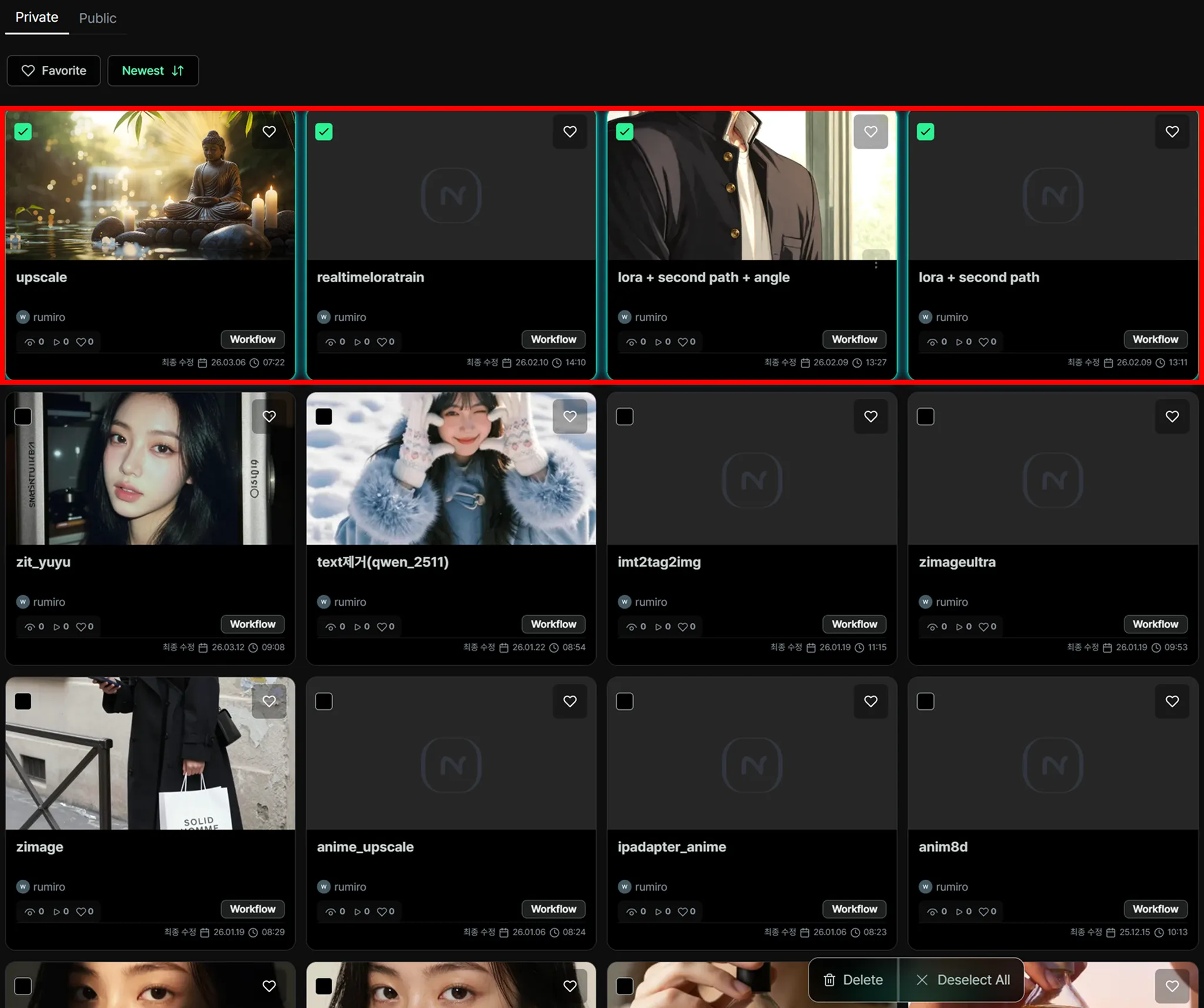Screen dimensions: 1204x1008
Task: Open the zimage black coat thumbnail
Action: click(150, 753)
